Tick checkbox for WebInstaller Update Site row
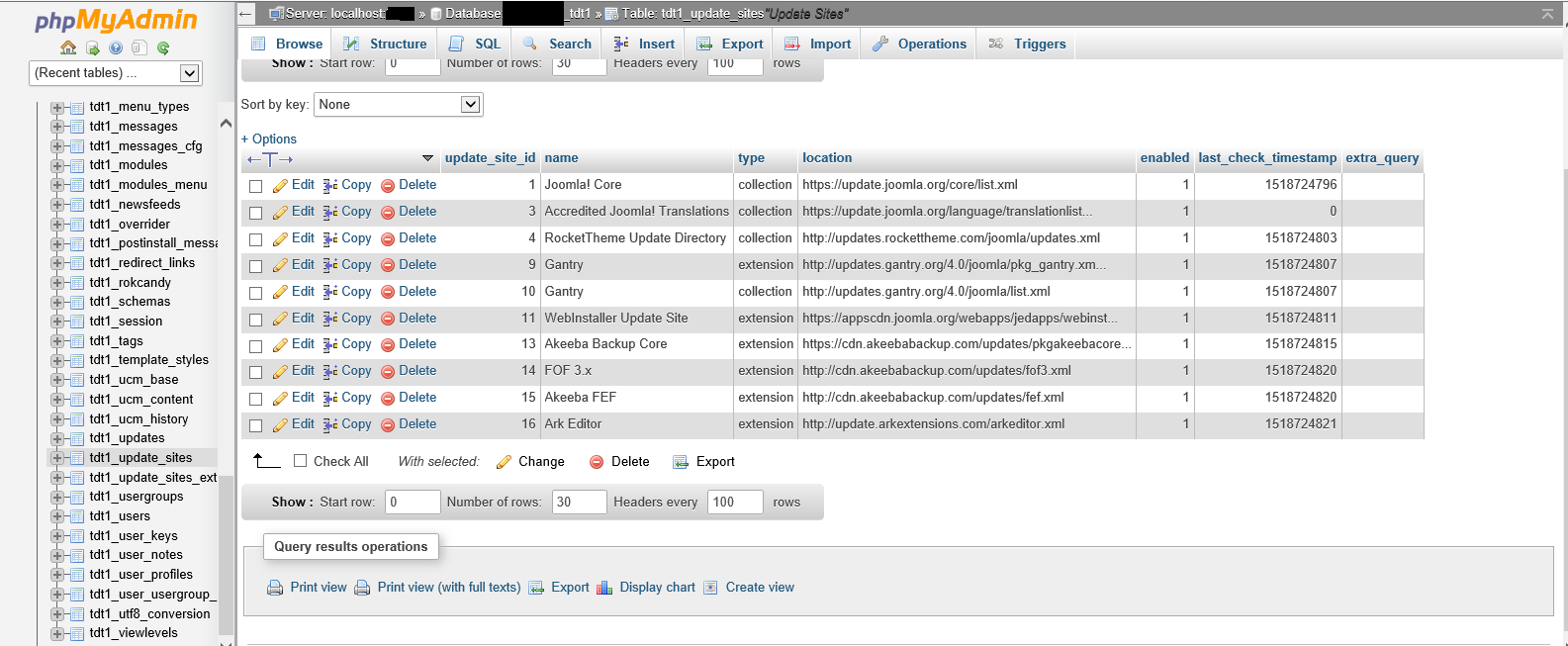The width and height of the screenshot is (1568, 646). click(x=255, y=320)
